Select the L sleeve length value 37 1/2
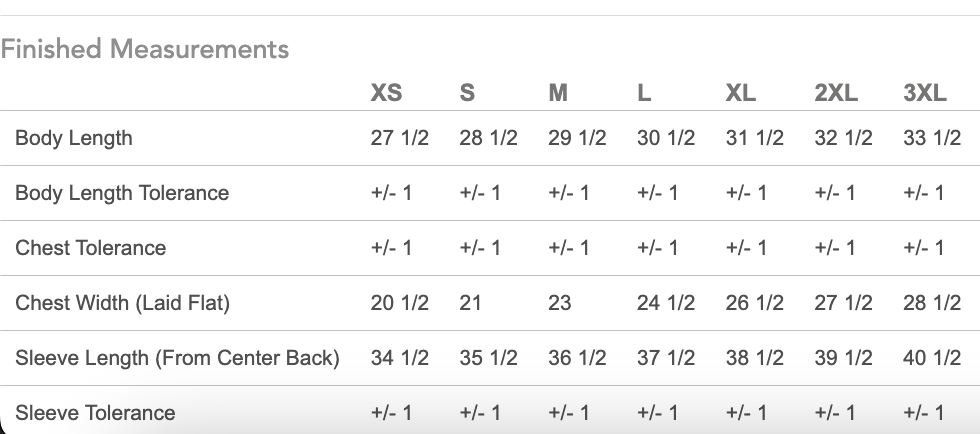The image size is (980, 434). click(666, 358)
